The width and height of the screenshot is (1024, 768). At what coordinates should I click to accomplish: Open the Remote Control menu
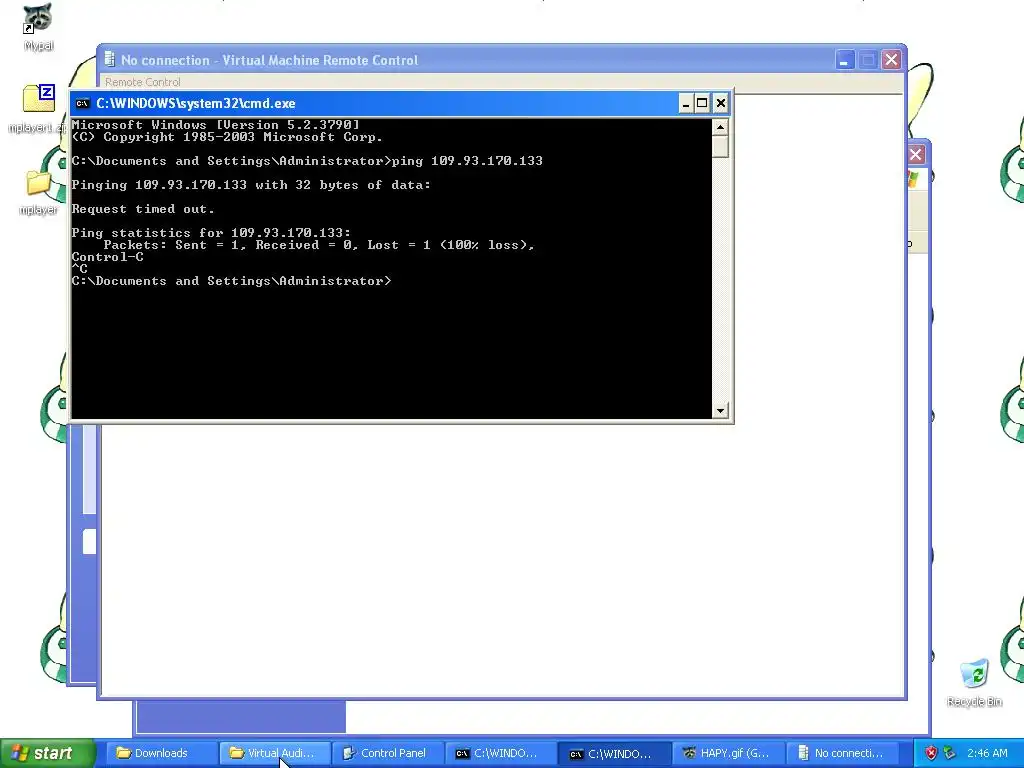(142, 82)
